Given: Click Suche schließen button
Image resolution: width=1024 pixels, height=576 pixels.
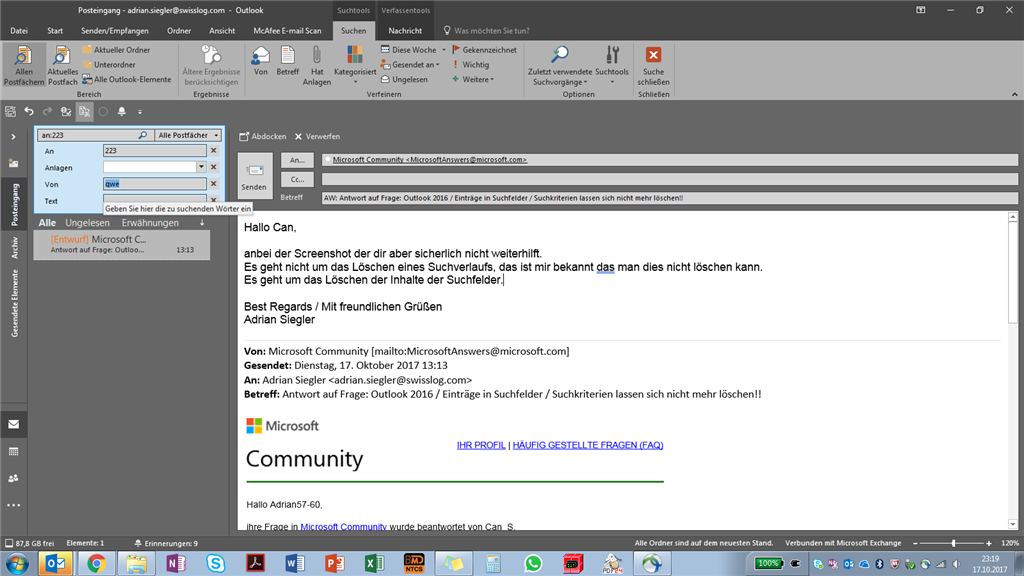Looking at the screenshot, I should 653,65.
